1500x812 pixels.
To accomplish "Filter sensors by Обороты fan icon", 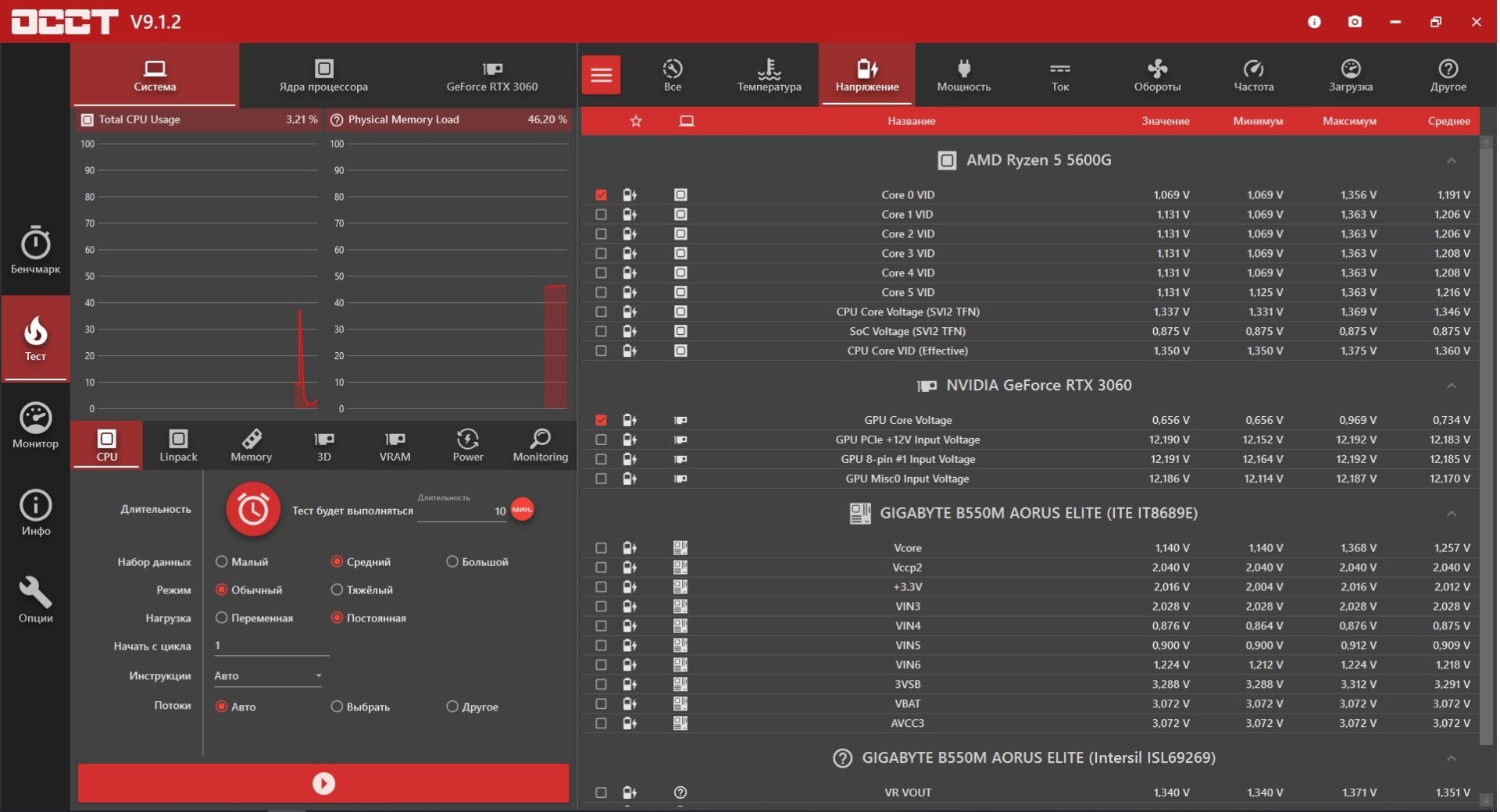I will (x=1157, y=75).
